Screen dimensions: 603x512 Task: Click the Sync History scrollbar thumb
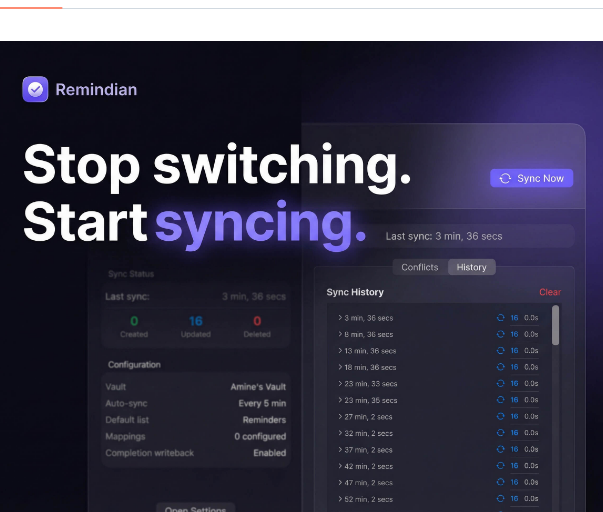[x=555, y=325]
